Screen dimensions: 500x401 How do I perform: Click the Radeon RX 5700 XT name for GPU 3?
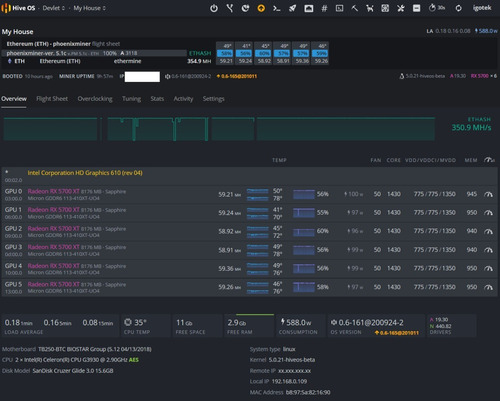click(x=54, y=247)
